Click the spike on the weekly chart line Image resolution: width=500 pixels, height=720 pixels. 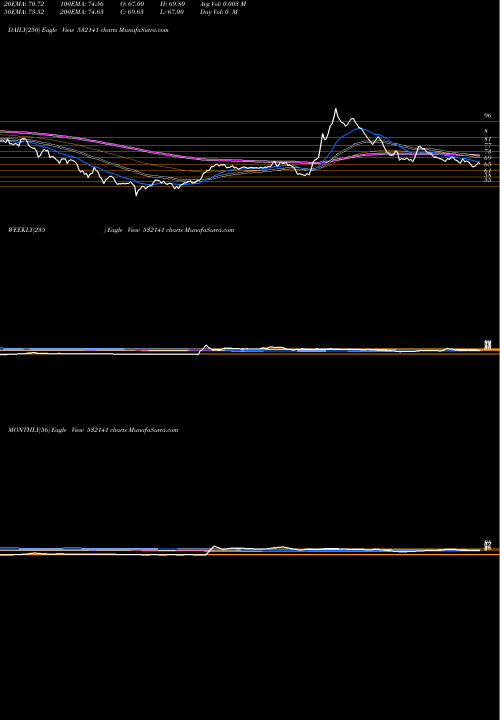(x=206, y=346)
